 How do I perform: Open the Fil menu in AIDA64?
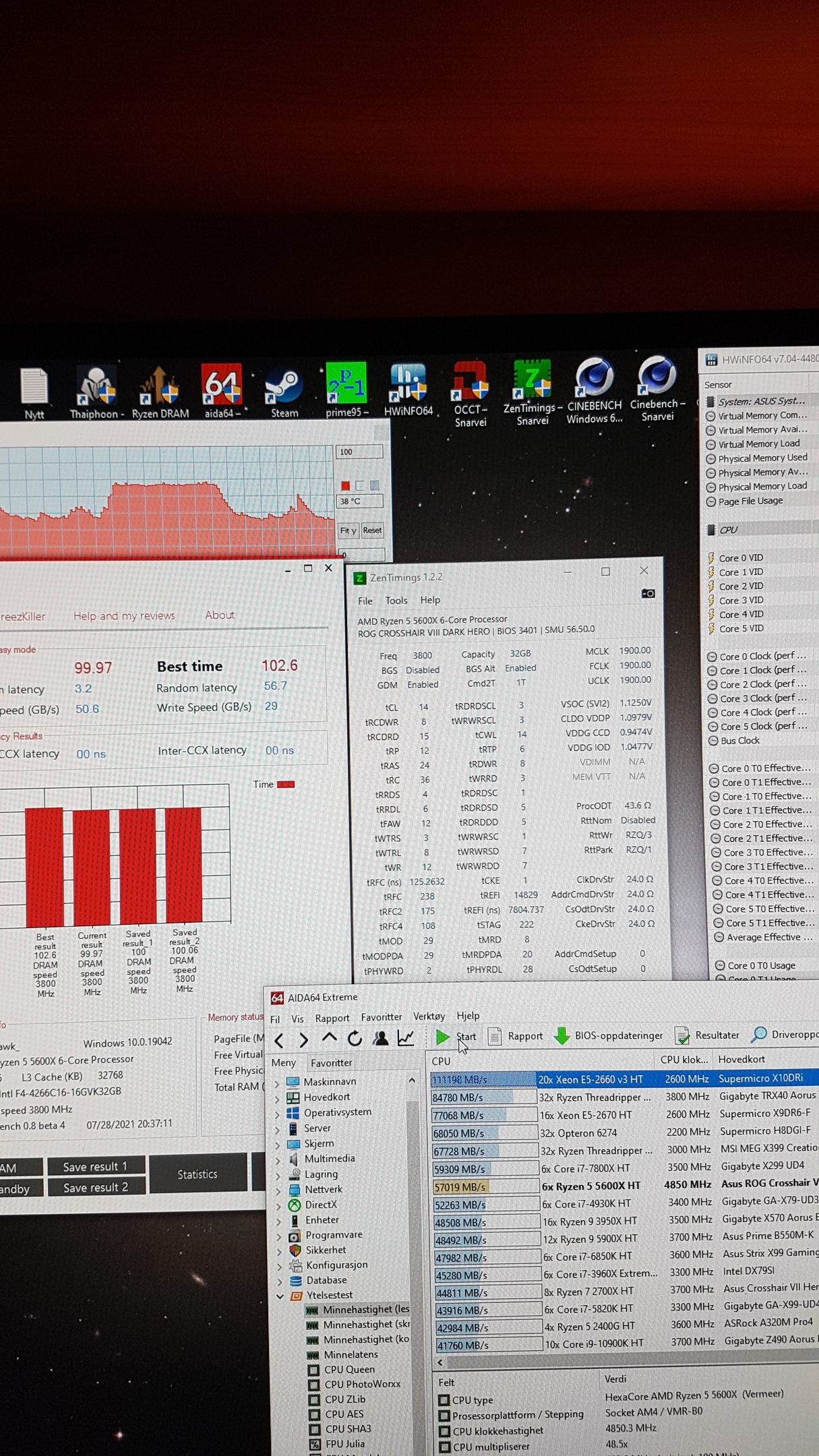(275, 1019)
